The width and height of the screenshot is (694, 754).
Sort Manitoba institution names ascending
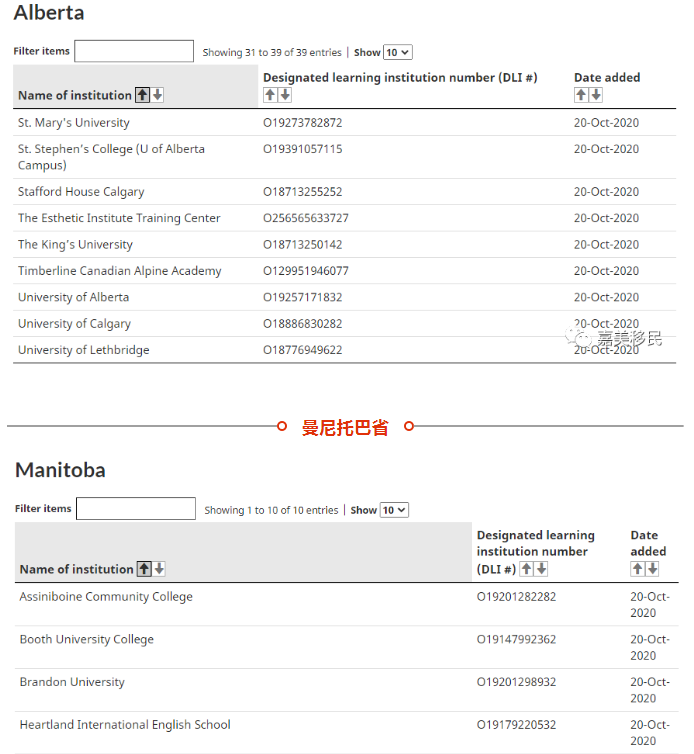pyautogui.click(x=145, y=569)
